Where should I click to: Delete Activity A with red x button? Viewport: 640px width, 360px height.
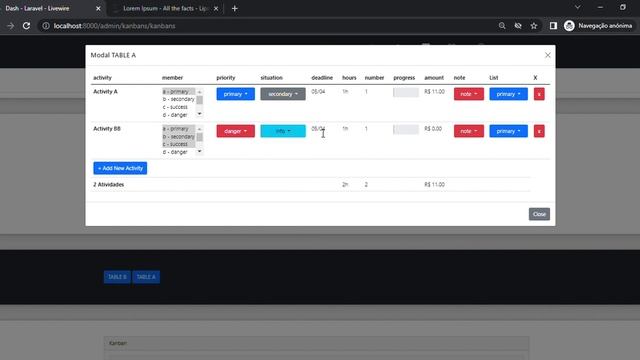click(x=539, y=94)
